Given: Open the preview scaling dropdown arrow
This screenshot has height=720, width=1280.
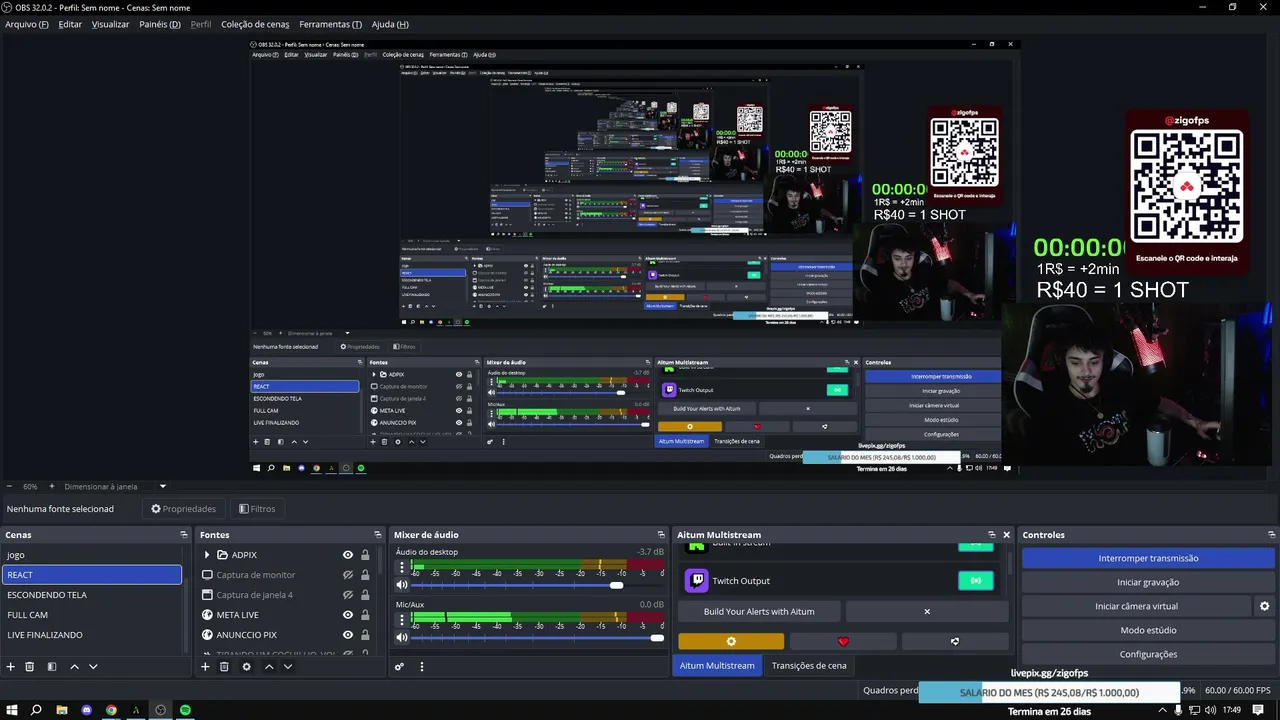Looking at the screenshot, I should [162, 487].
